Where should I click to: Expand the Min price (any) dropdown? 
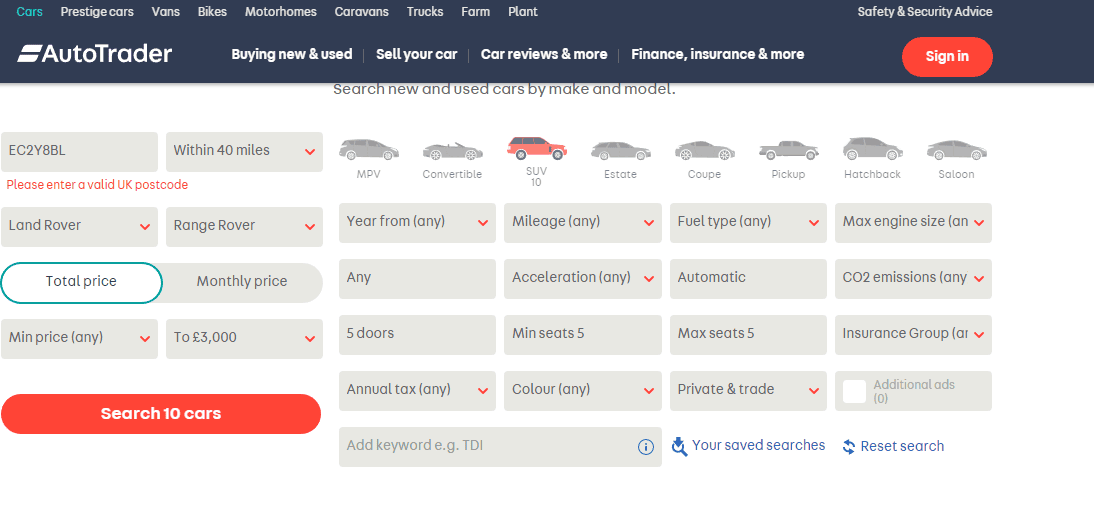[x=80, y=338]
